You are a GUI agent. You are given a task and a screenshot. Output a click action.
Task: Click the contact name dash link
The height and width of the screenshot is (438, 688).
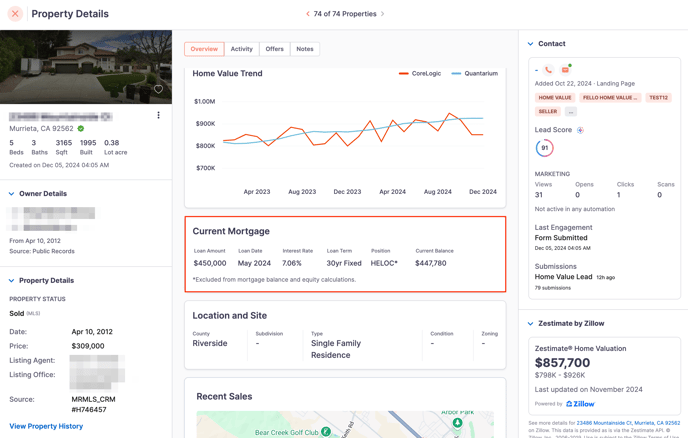point(536,70)
